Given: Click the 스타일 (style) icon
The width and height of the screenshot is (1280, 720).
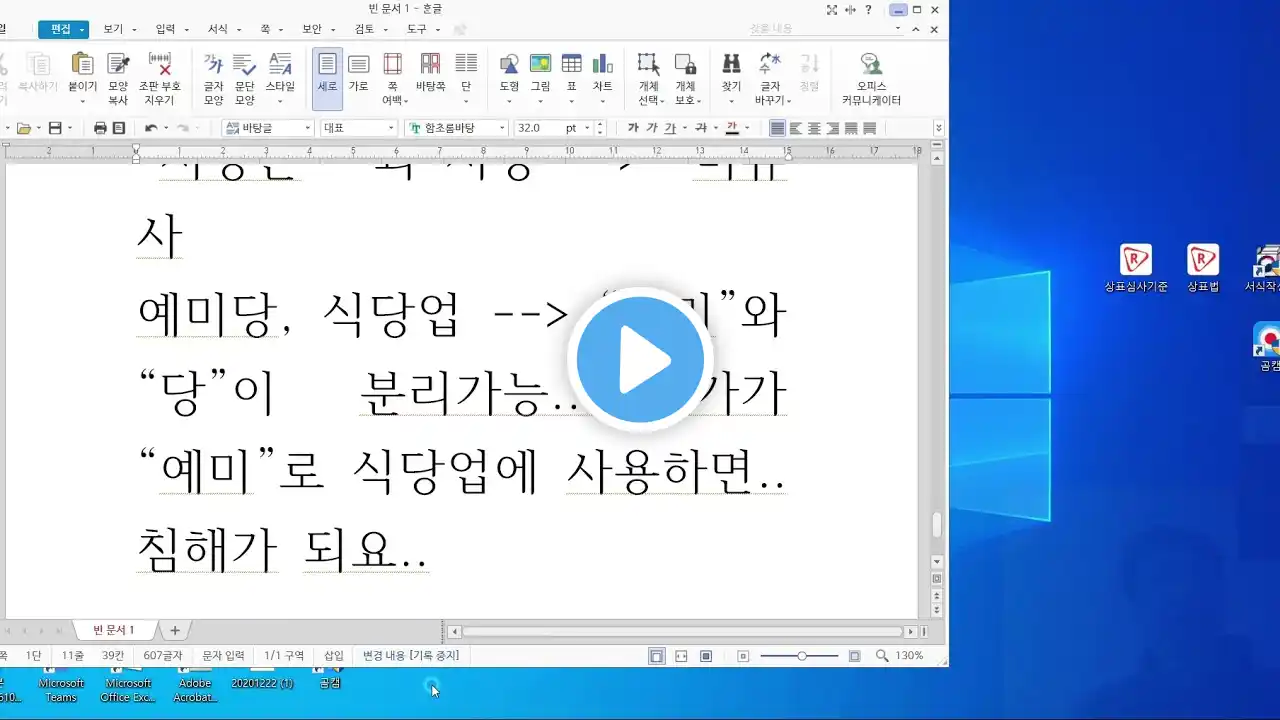Looking at the screenshot, I should point(280,64).
